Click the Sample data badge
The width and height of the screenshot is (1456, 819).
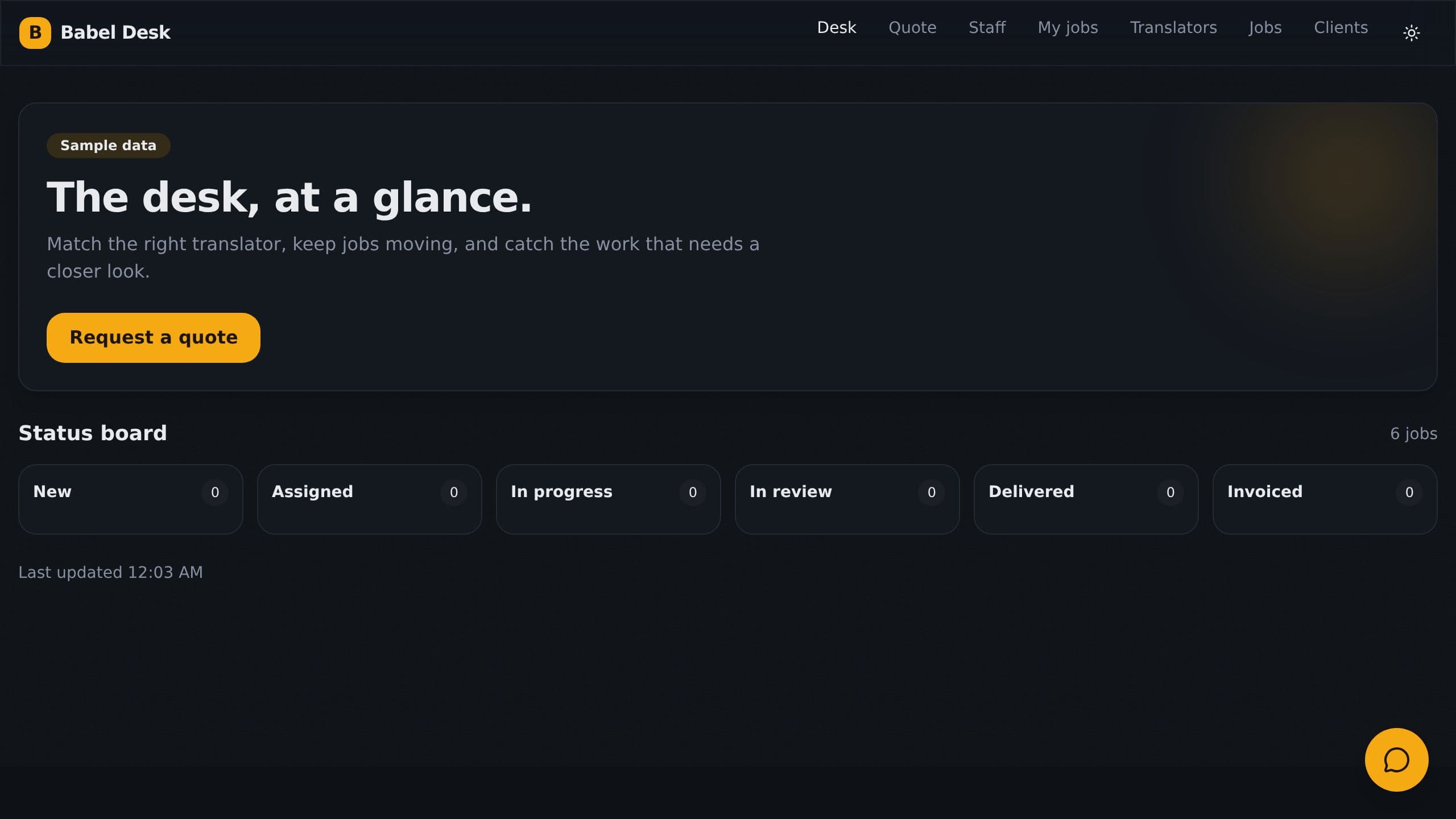click(x=108, y=146)
